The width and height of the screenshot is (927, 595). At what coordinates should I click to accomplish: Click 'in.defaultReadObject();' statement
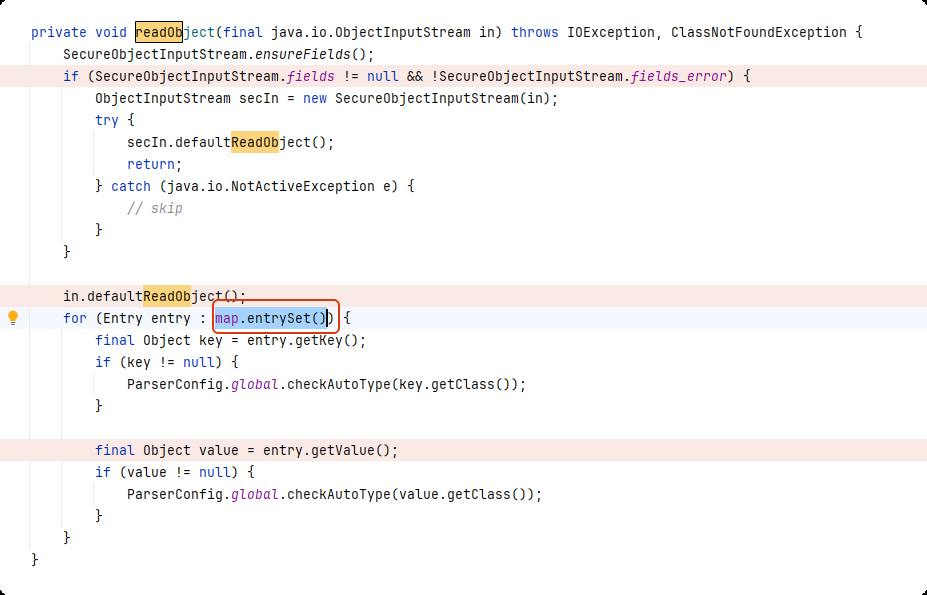click(x=154, y=296)
